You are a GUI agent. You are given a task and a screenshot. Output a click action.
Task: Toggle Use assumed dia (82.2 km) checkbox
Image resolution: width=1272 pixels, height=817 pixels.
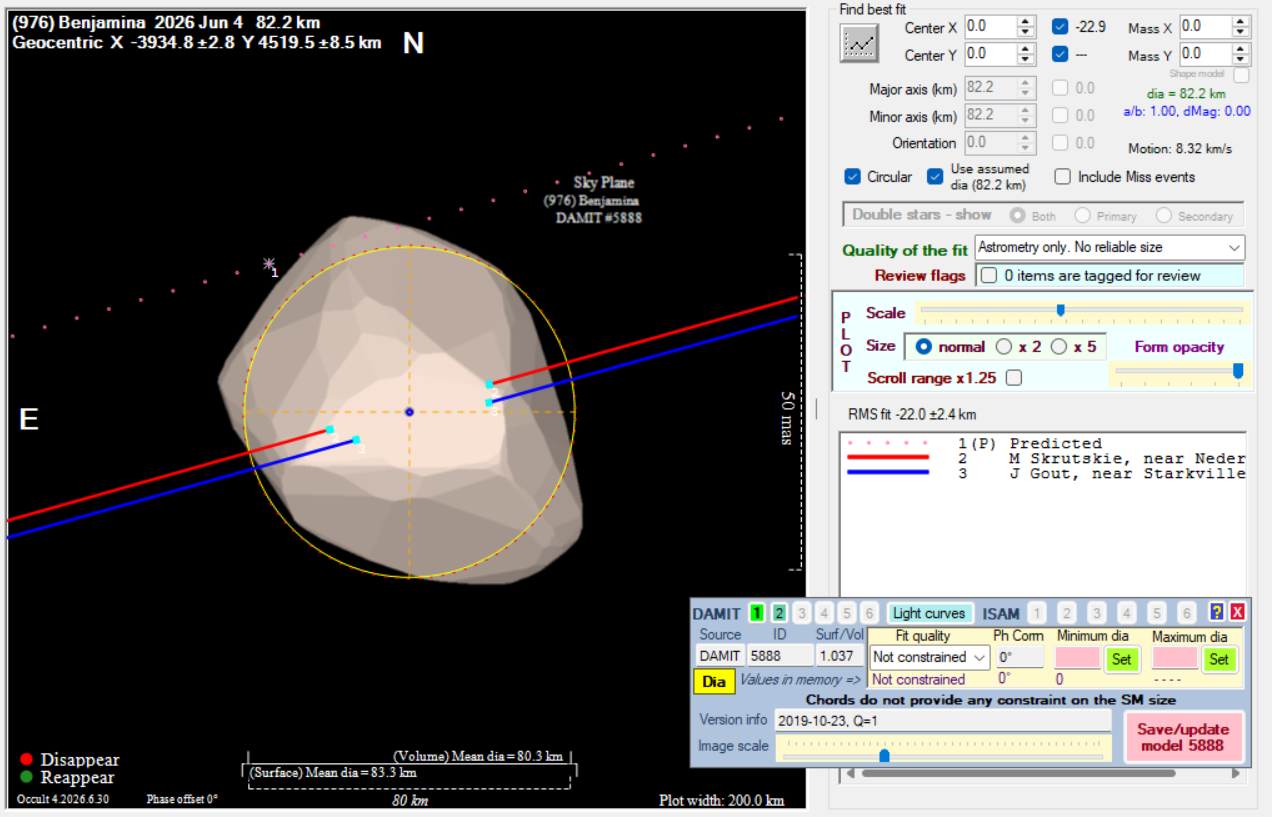(934, 177)
